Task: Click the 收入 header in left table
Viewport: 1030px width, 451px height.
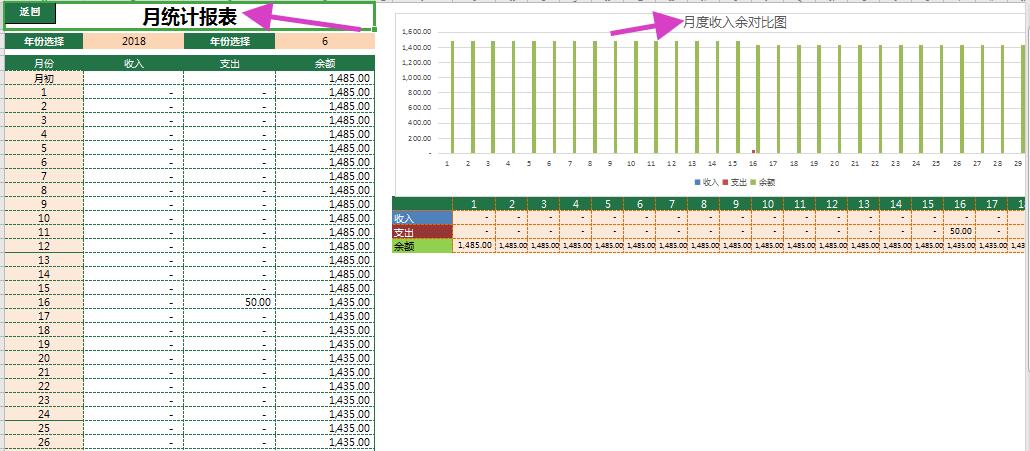Action: click(x=133, y=64)
